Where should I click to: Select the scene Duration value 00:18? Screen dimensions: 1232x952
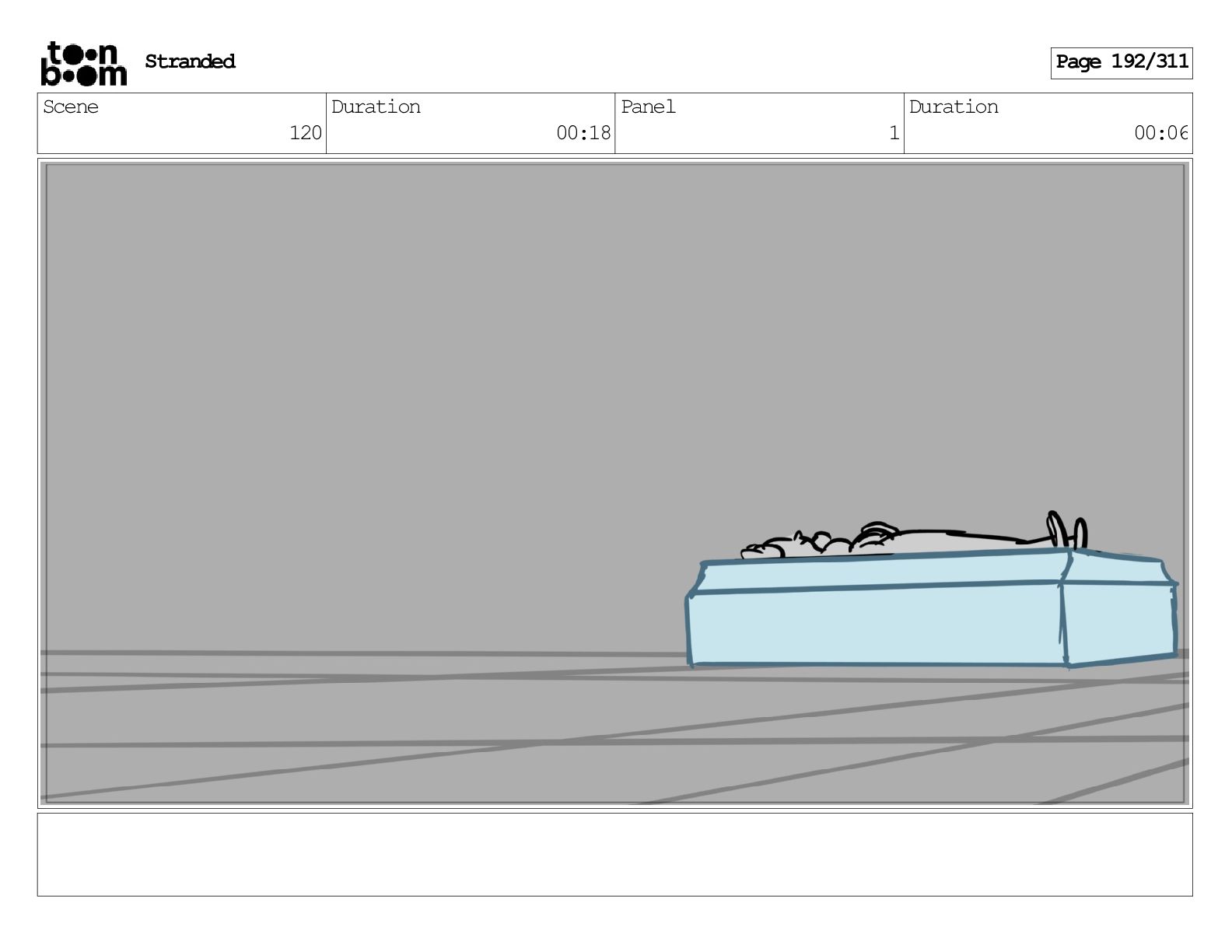(583, 133)
